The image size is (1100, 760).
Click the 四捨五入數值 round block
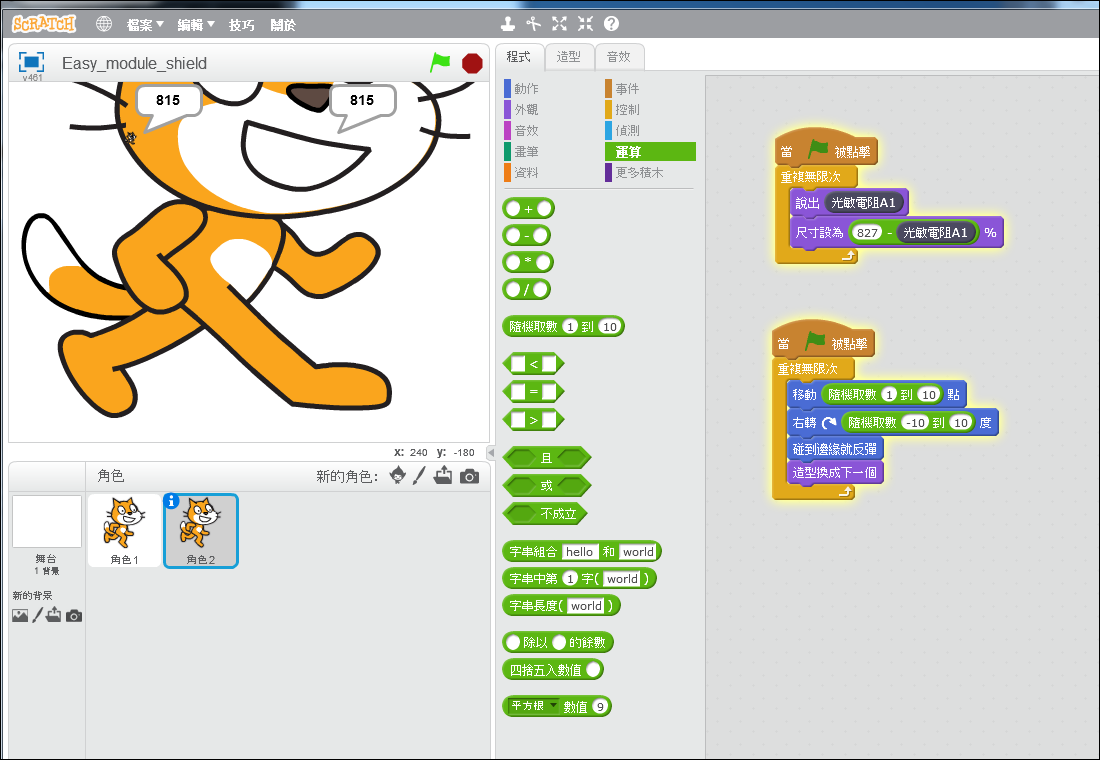pyautogui.click(x=553, y=669)
